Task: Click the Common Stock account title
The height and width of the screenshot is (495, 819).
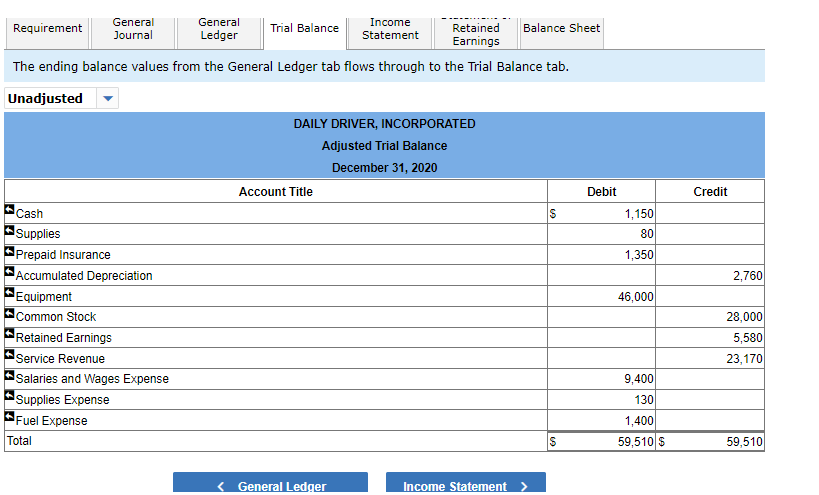Action: pyautogui.click(x=56, y=317)
